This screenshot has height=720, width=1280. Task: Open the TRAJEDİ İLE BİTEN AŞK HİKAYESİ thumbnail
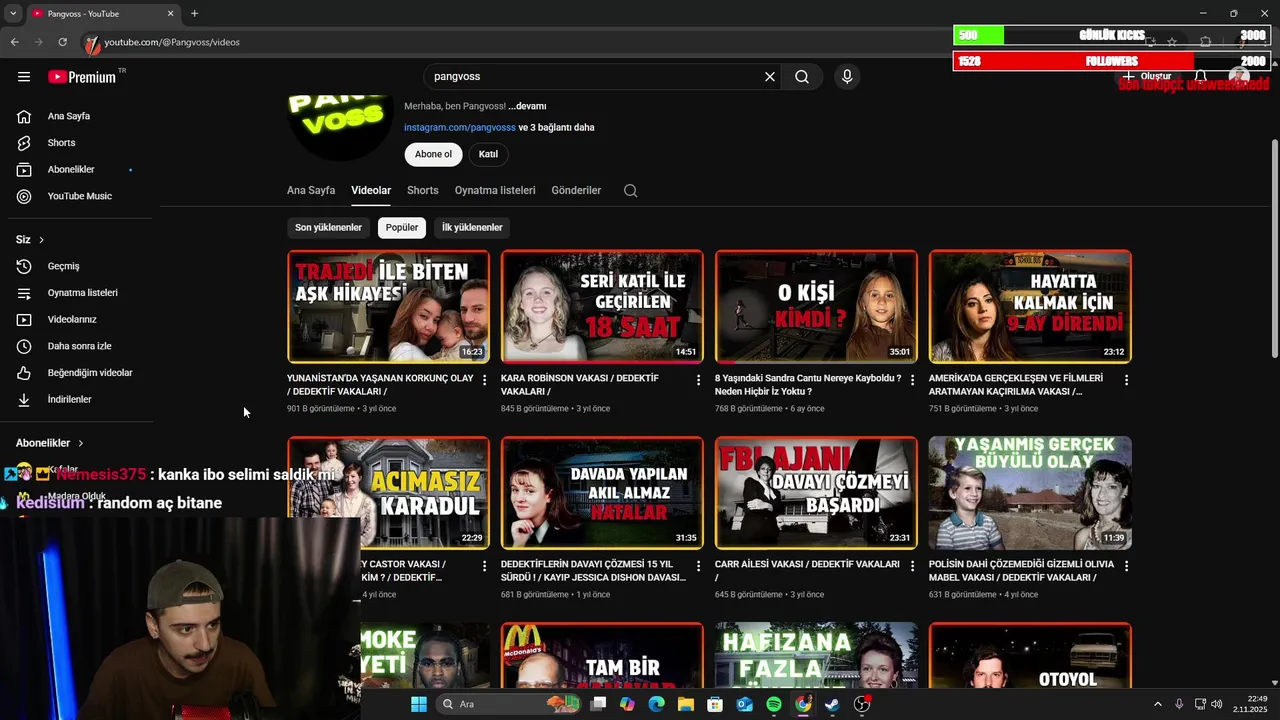tap(388, 306)
